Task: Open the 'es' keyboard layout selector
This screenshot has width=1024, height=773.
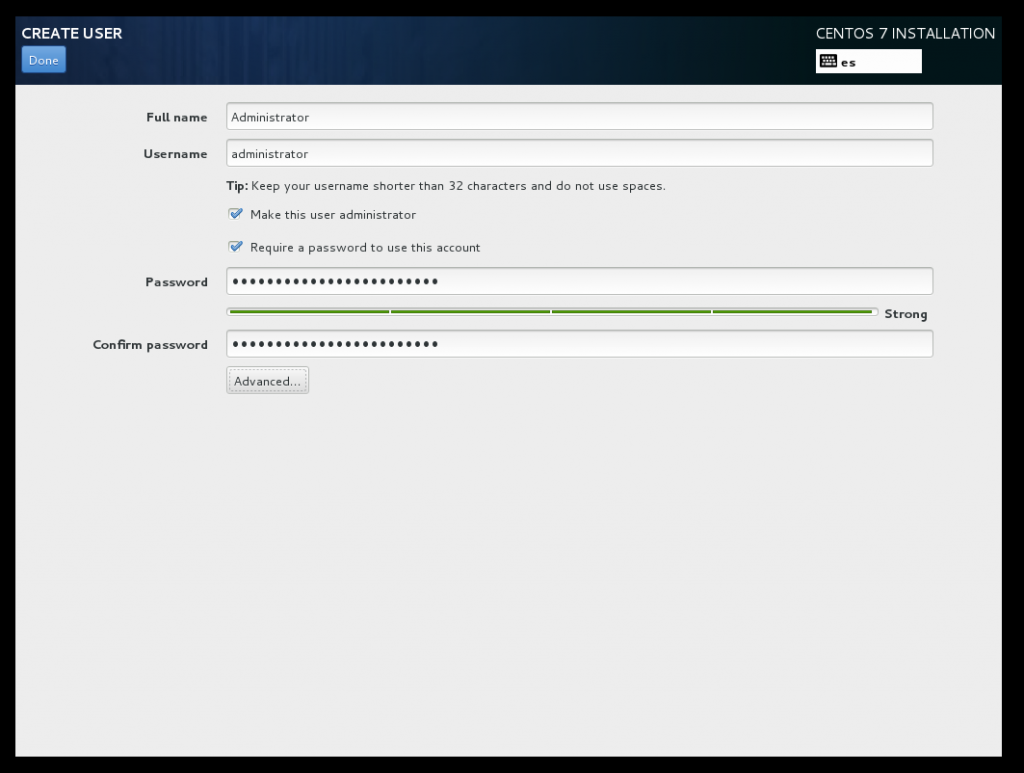Action: [x=868, y=61]
